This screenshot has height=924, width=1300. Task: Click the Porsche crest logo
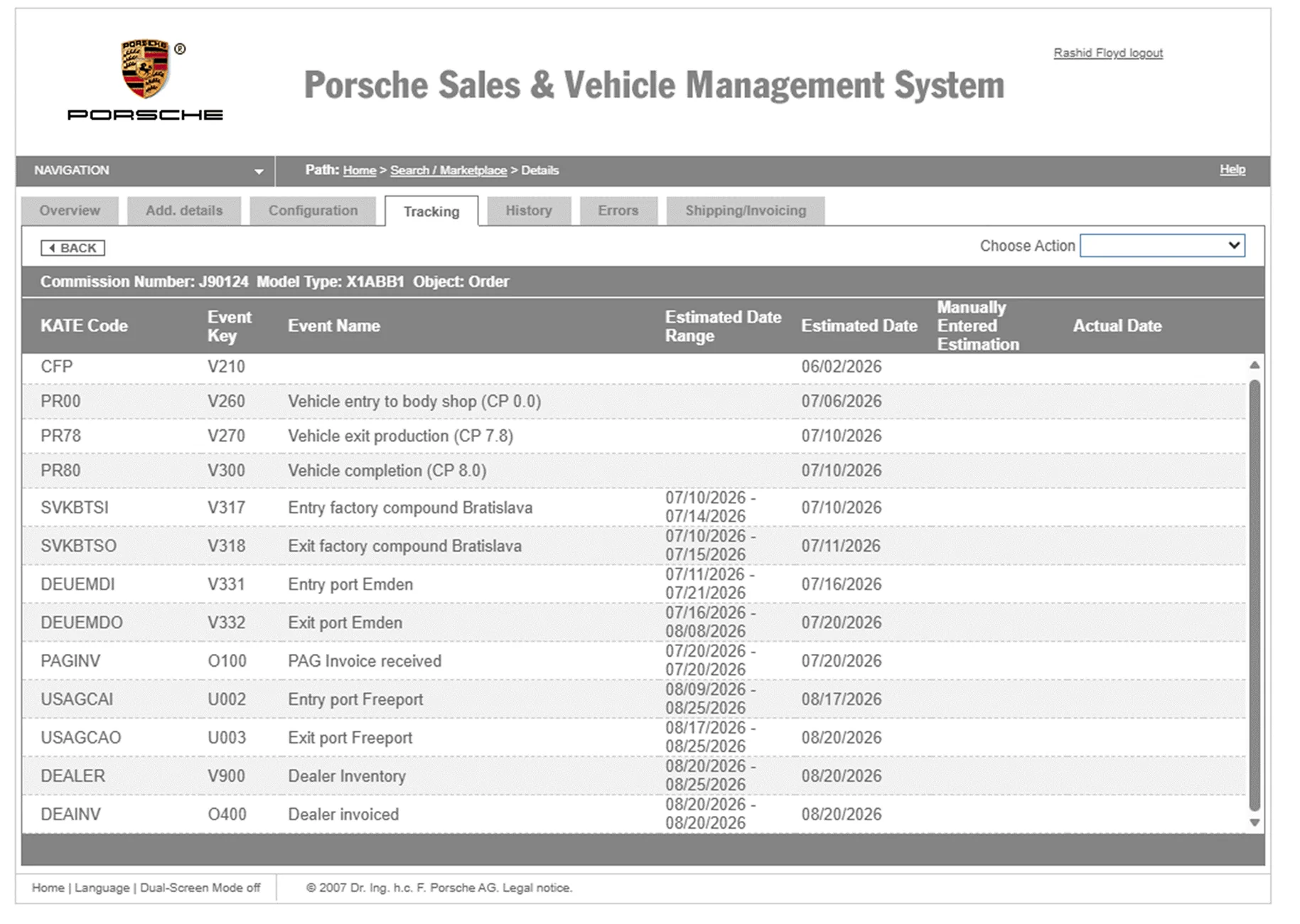tap(145, 69)
